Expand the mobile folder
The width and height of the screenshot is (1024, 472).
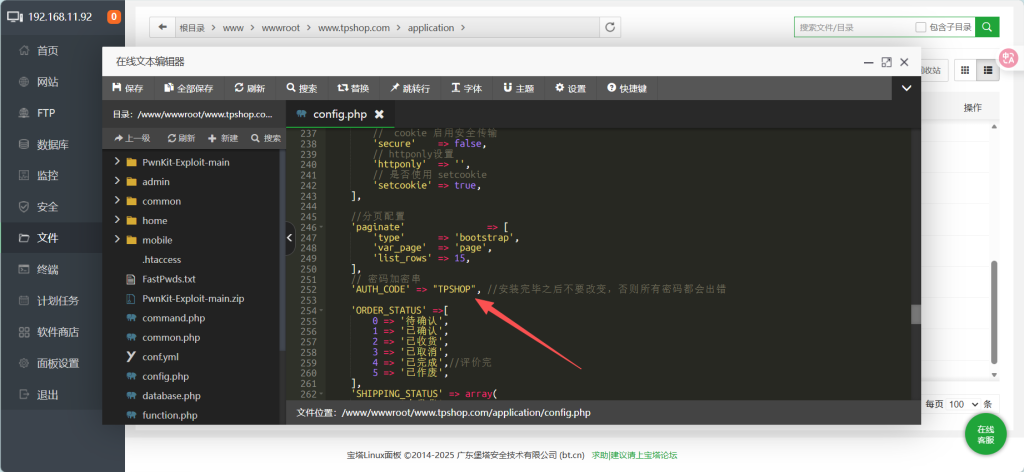[118, 240]
